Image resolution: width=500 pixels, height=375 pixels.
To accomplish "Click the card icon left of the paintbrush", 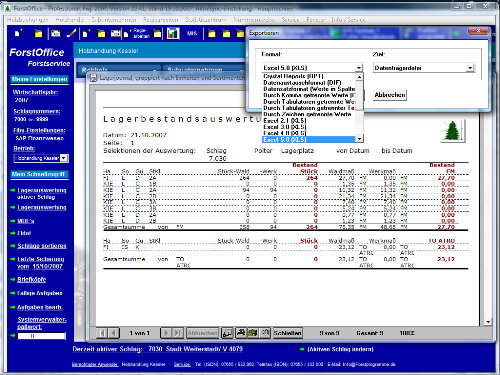I will (56, 33).
